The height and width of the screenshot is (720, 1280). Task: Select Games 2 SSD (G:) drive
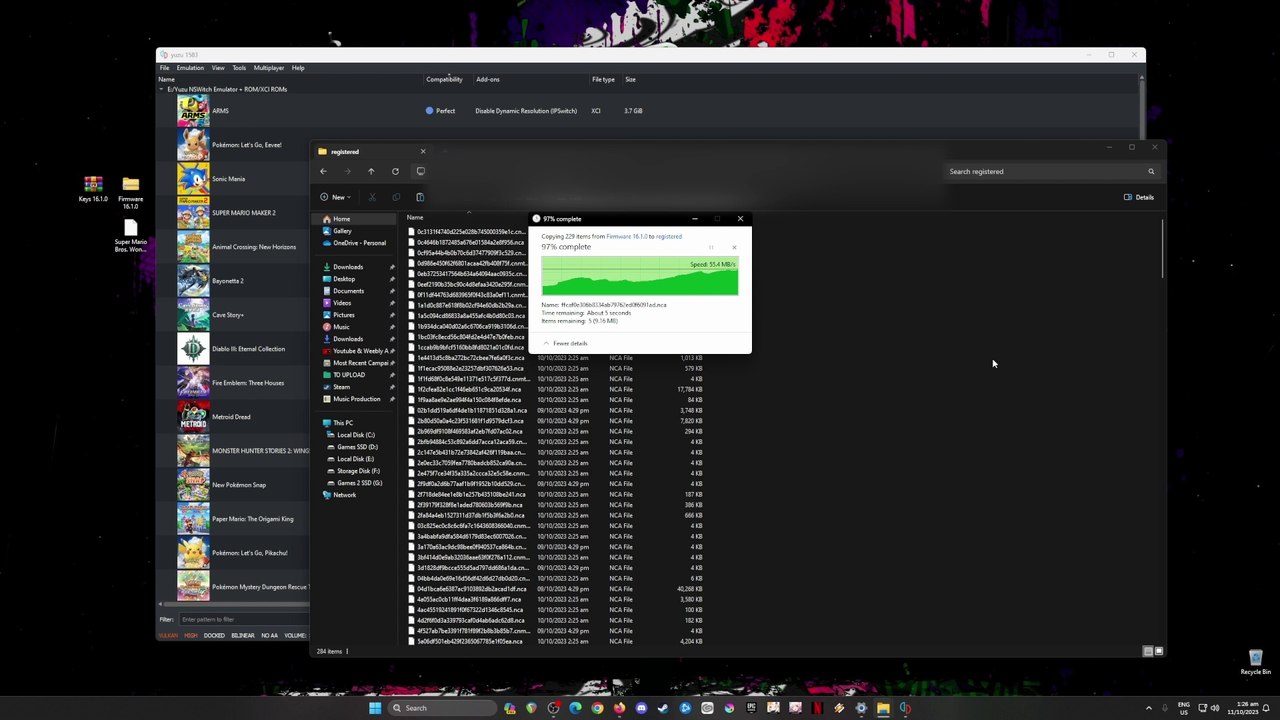(x=359, y=483)
